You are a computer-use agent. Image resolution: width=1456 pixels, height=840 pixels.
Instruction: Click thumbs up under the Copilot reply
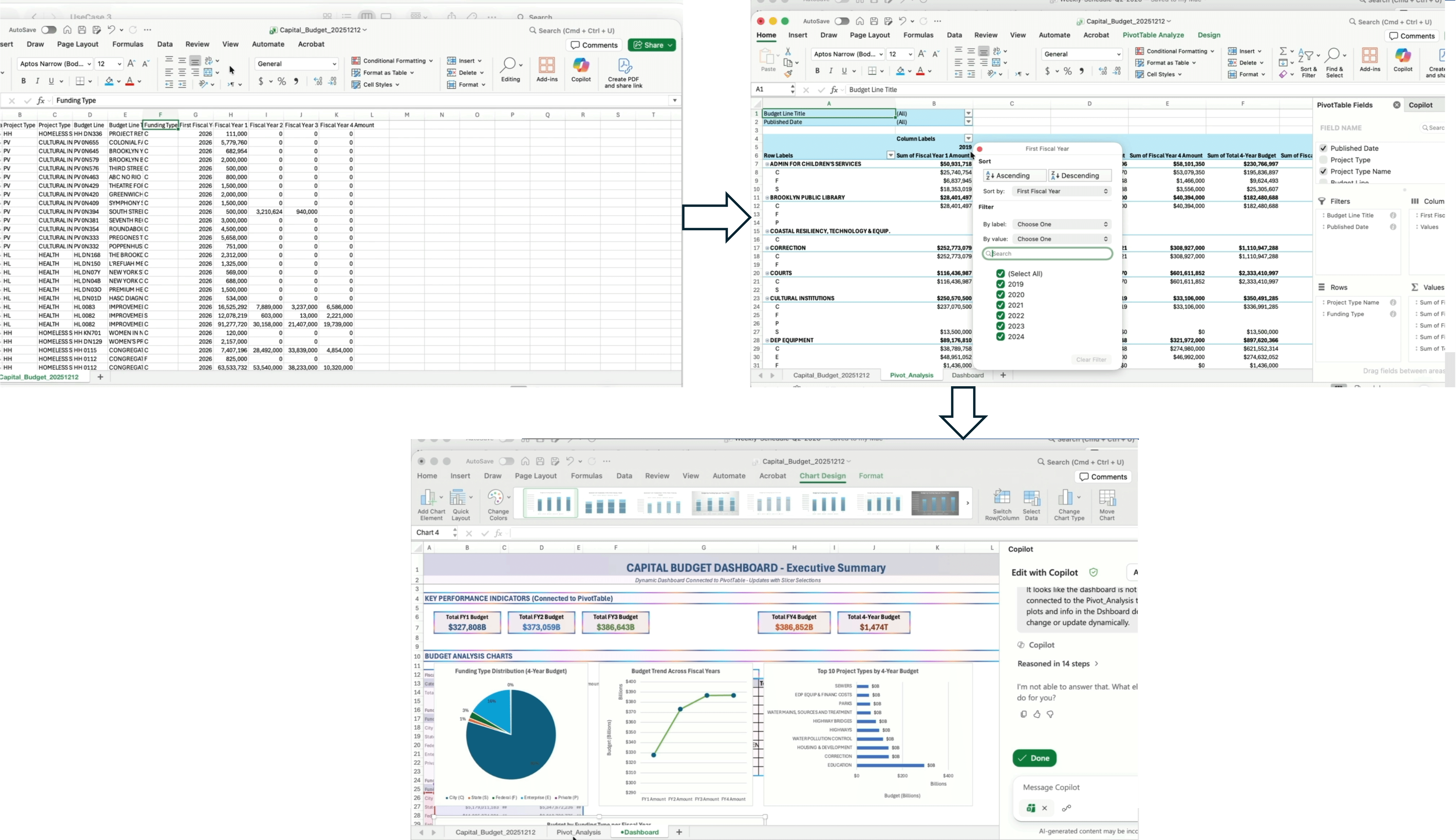[x=1037, y=714]
